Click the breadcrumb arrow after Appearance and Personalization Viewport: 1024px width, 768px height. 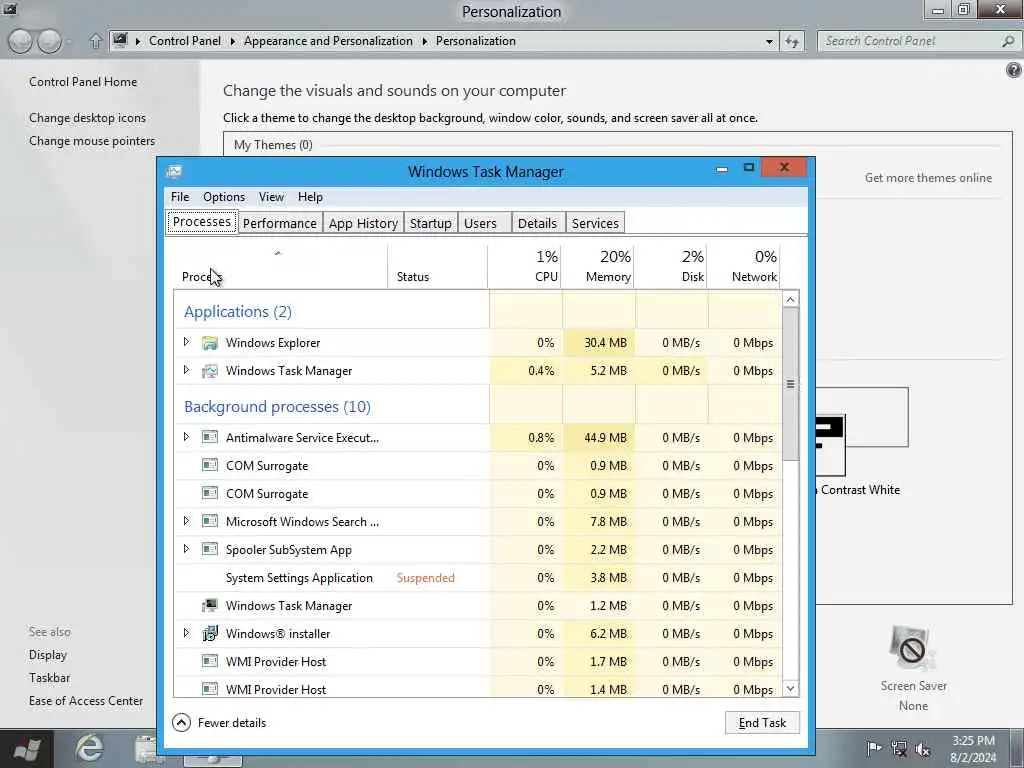(x=424, y=41)
